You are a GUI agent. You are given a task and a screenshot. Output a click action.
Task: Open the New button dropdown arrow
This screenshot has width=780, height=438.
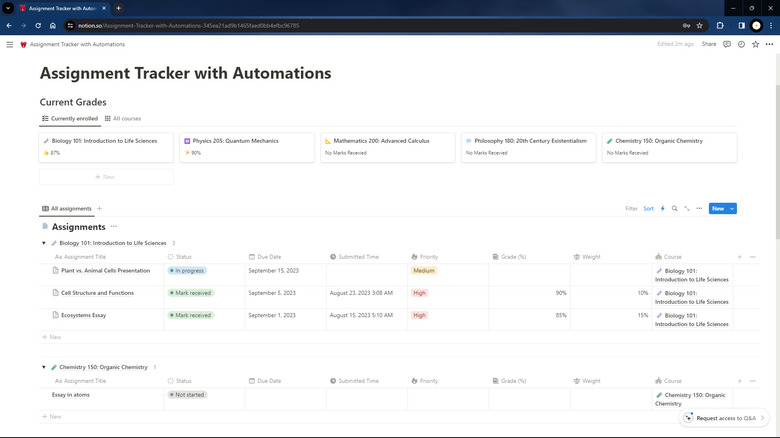733,209
